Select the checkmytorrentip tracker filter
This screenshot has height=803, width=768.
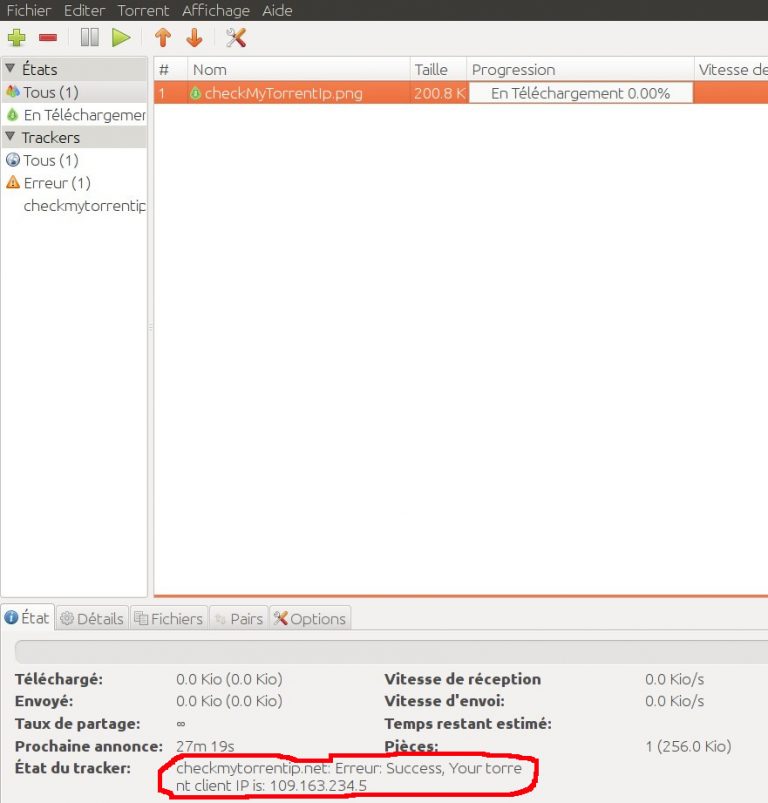pos(74,205)
